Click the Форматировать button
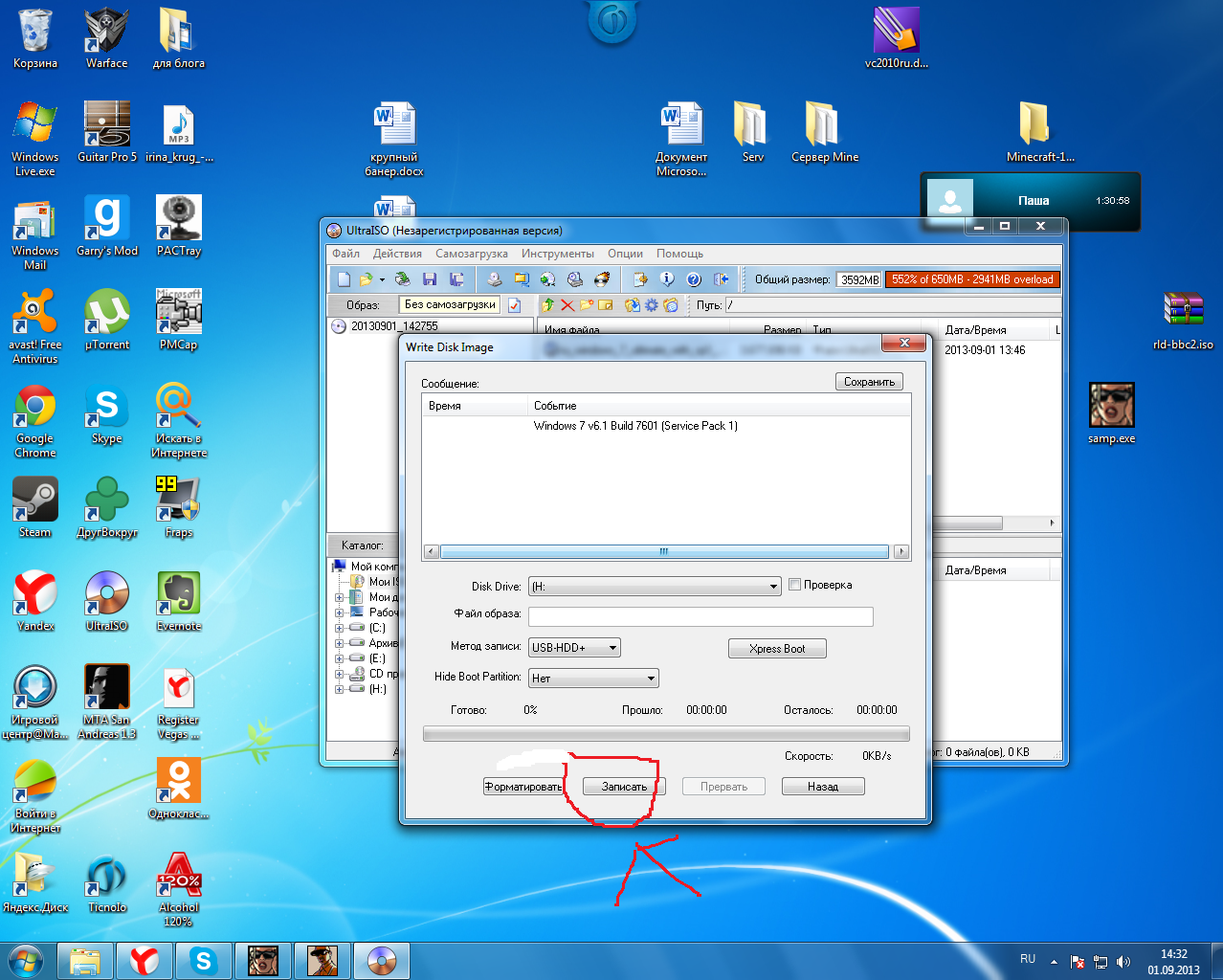Screen dimensions: 1223x980 click(x=523, y=787)
